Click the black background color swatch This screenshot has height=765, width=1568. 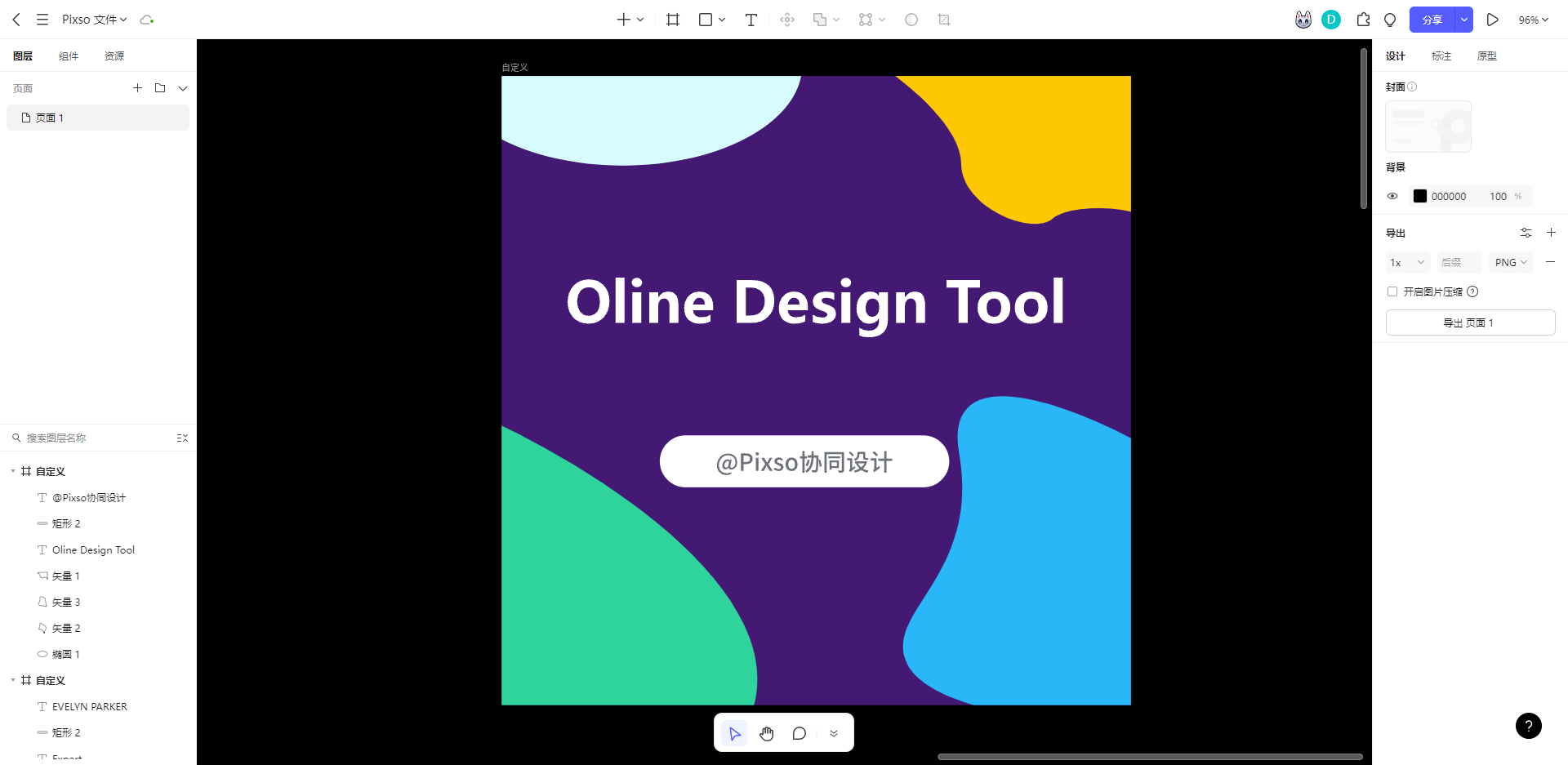[1420, 196]
